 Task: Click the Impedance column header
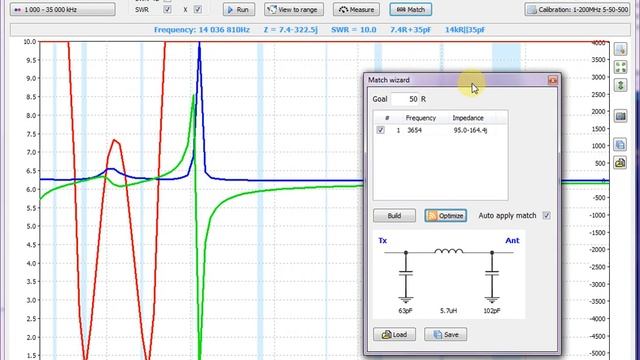[x=468, y=118]
